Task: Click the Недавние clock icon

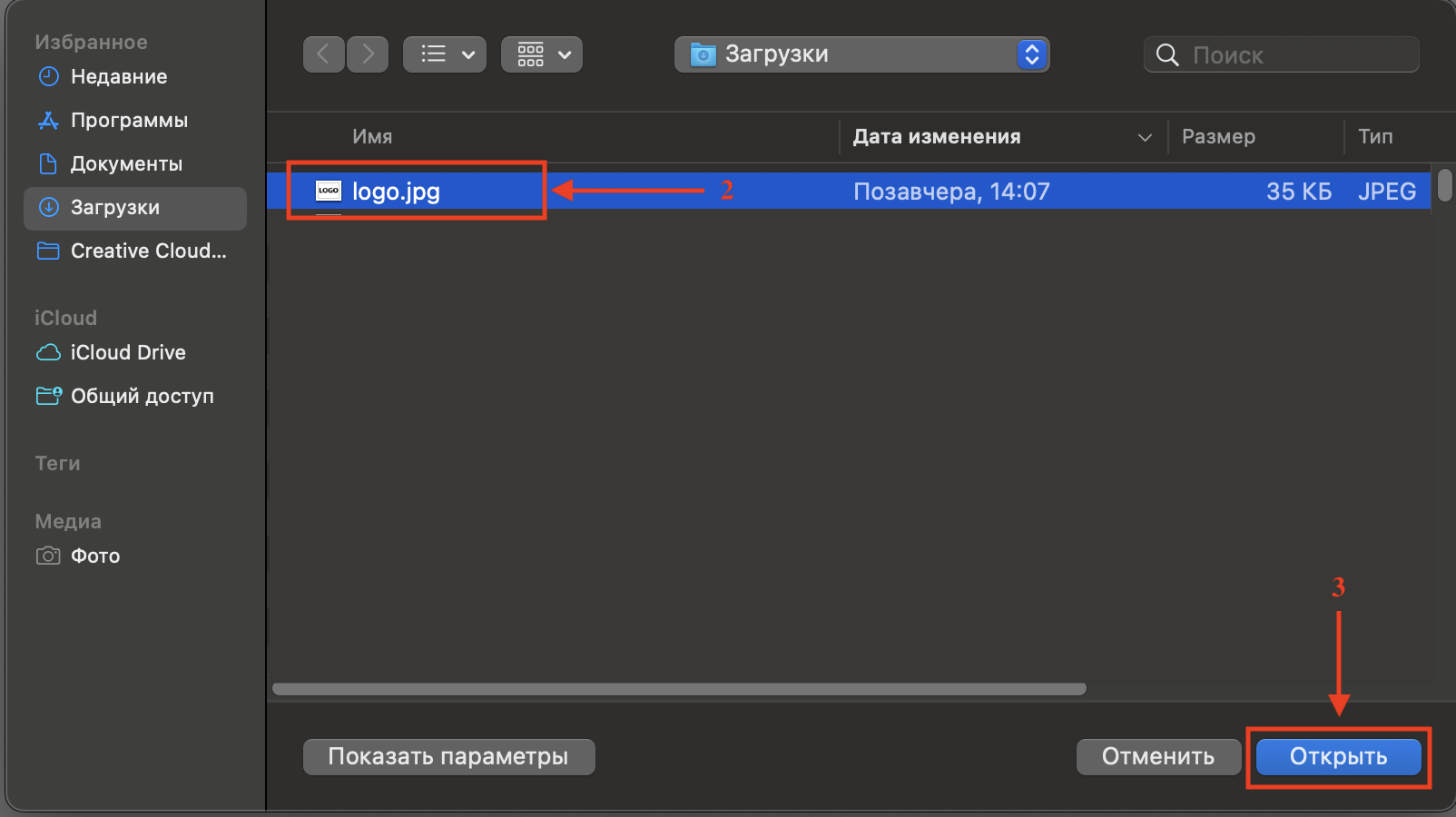Action: (x=48, y=76)
